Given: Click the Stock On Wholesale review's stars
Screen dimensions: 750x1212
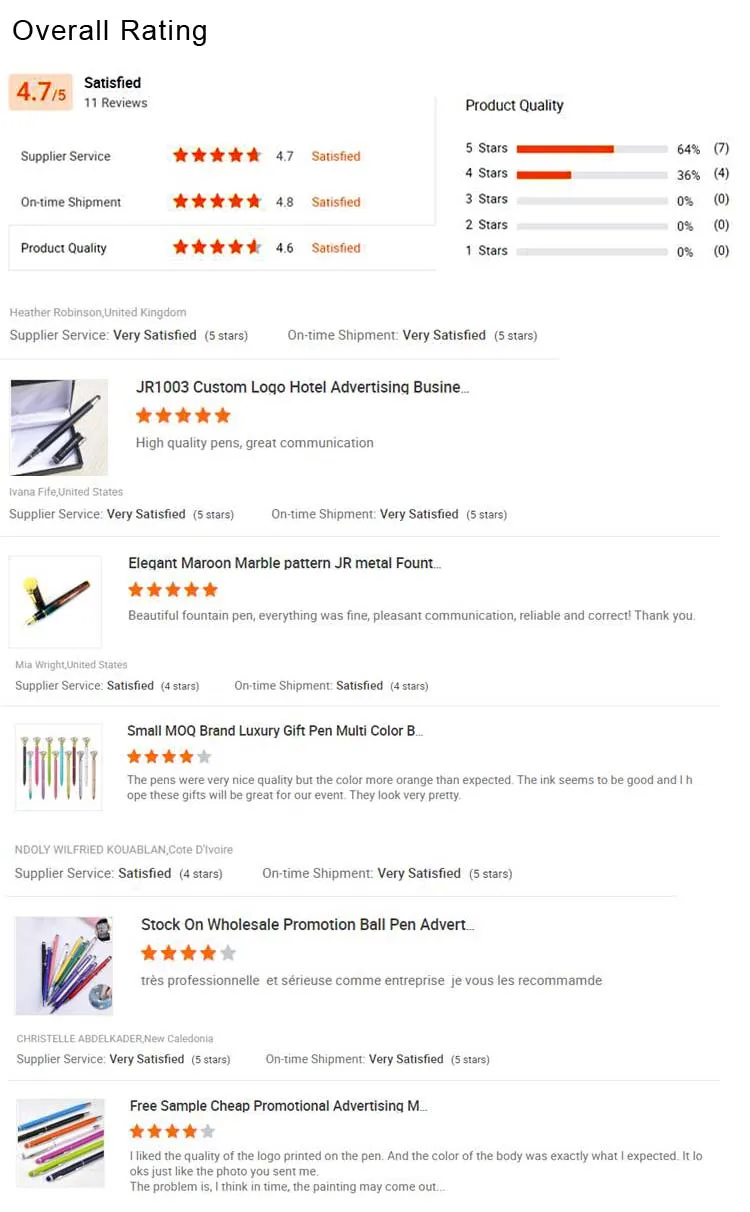Looking at the screenshot, I should (188, 953).
